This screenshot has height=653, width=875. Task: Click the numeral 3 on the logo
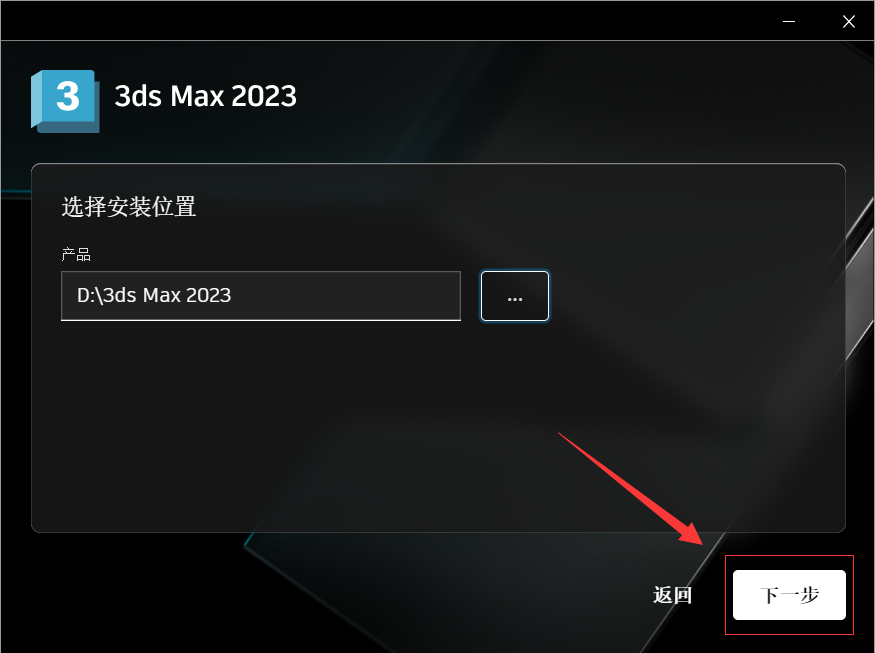(x=68, y=96)
